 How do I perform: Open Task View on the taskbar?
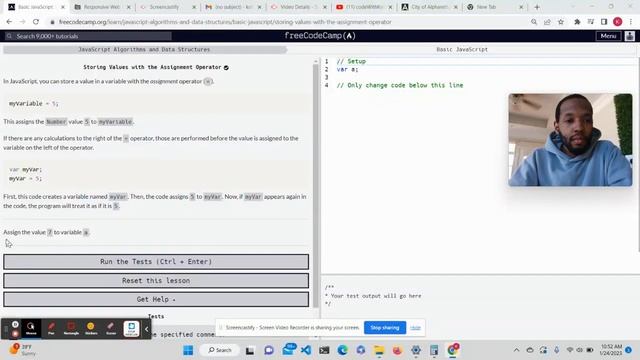click(250, 350)
